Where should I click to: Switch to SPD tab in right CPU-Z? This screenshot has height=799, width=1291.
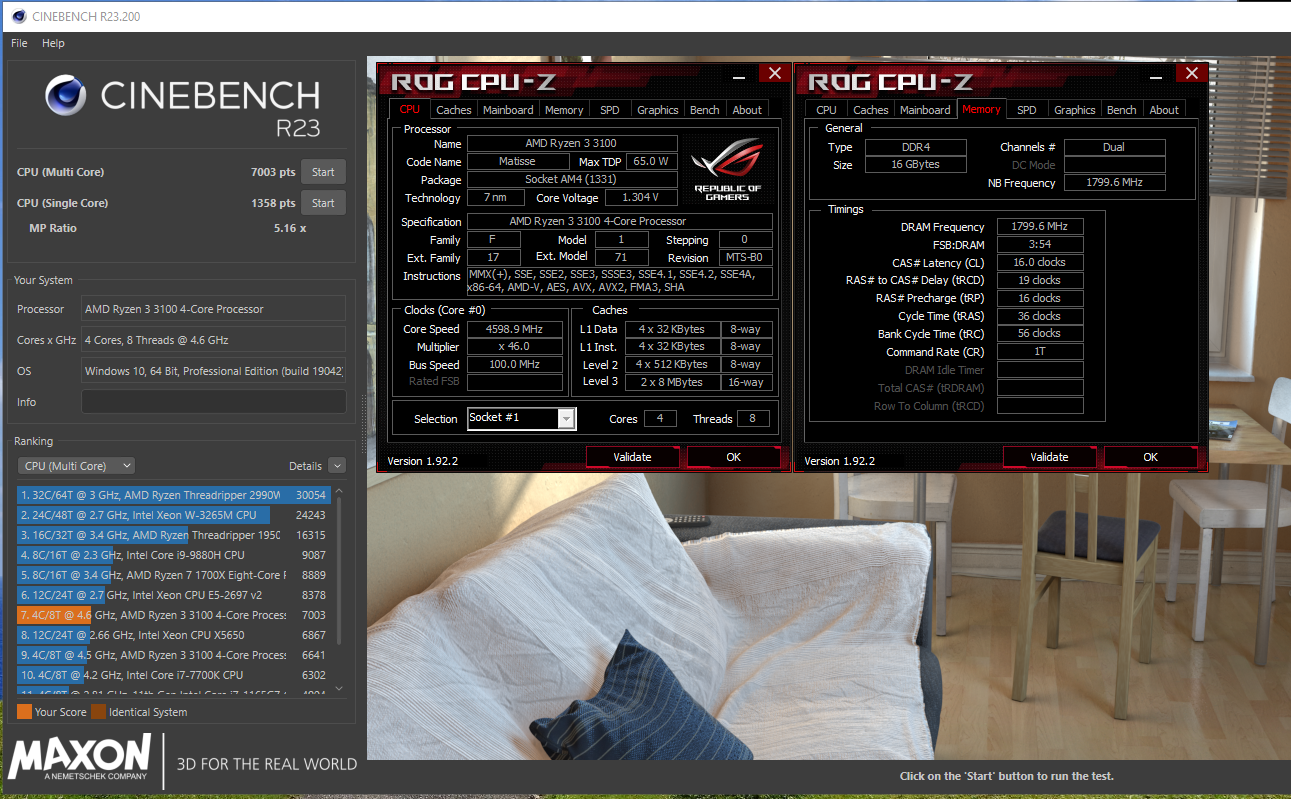tap(1027, 110)
